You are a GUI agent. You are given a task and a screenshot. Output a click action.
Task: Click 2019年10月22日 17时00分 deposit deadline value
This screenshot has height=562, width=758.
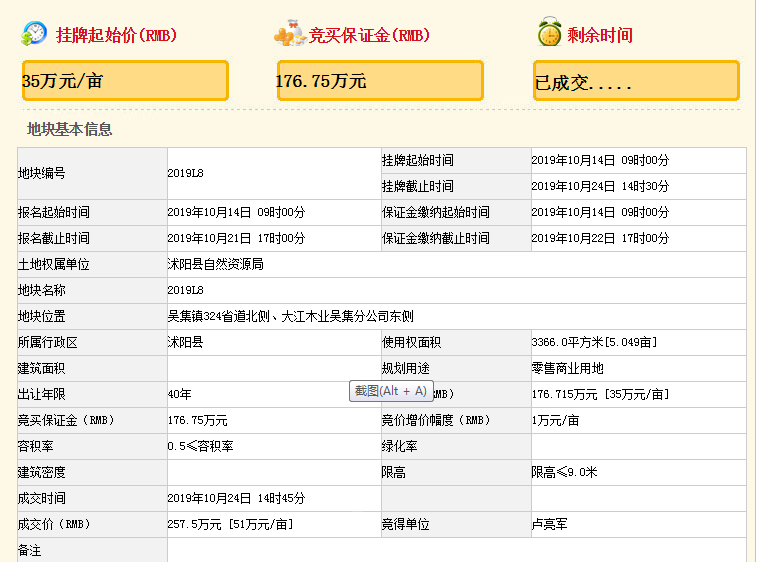(600, 239)
